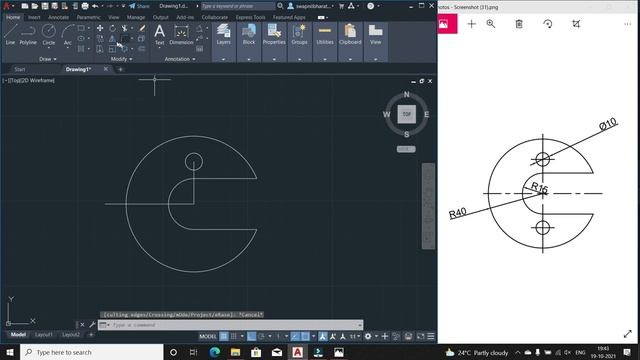The height and width of the screenshot is (360, 640).
Task: Toggle isolate objects in the status bar
Action: [x=396, y=336]
